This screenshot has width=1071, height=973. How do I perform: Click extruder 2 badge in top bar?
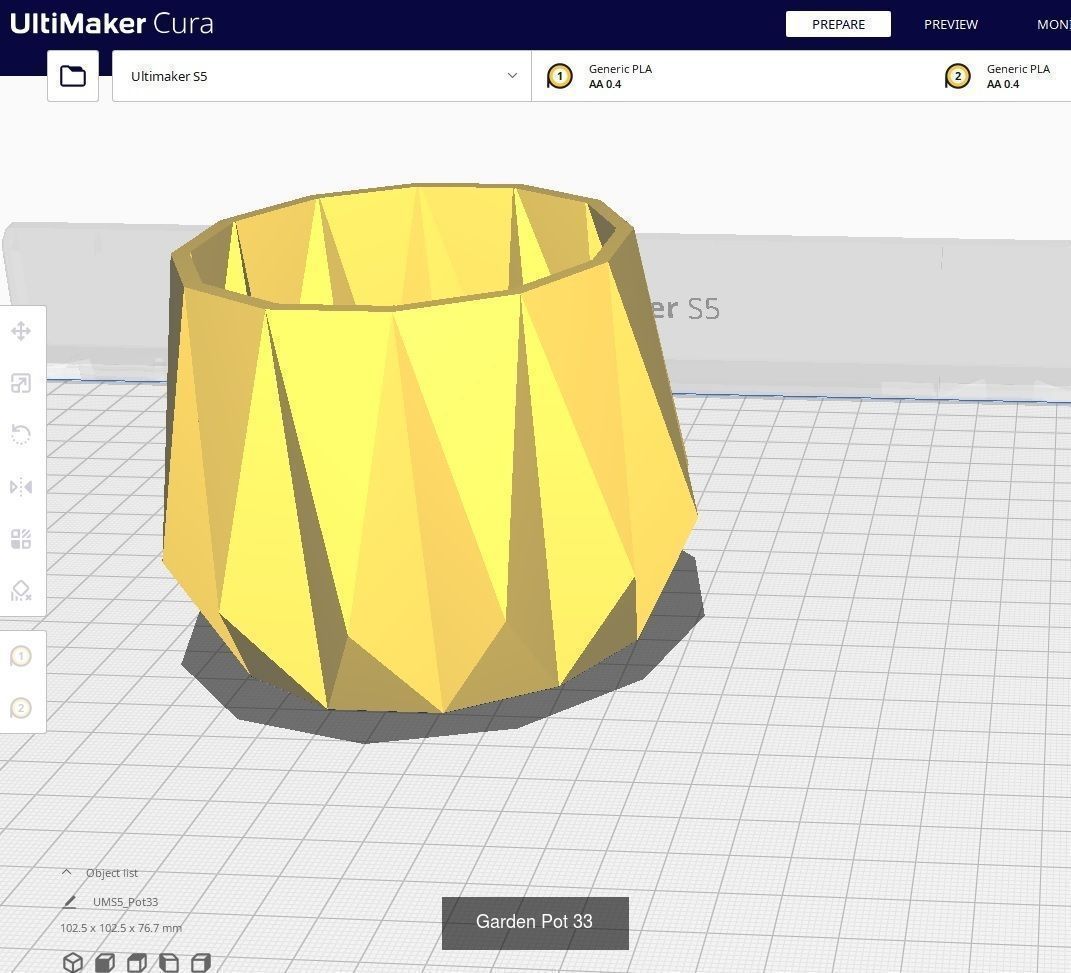click(958, 76)
